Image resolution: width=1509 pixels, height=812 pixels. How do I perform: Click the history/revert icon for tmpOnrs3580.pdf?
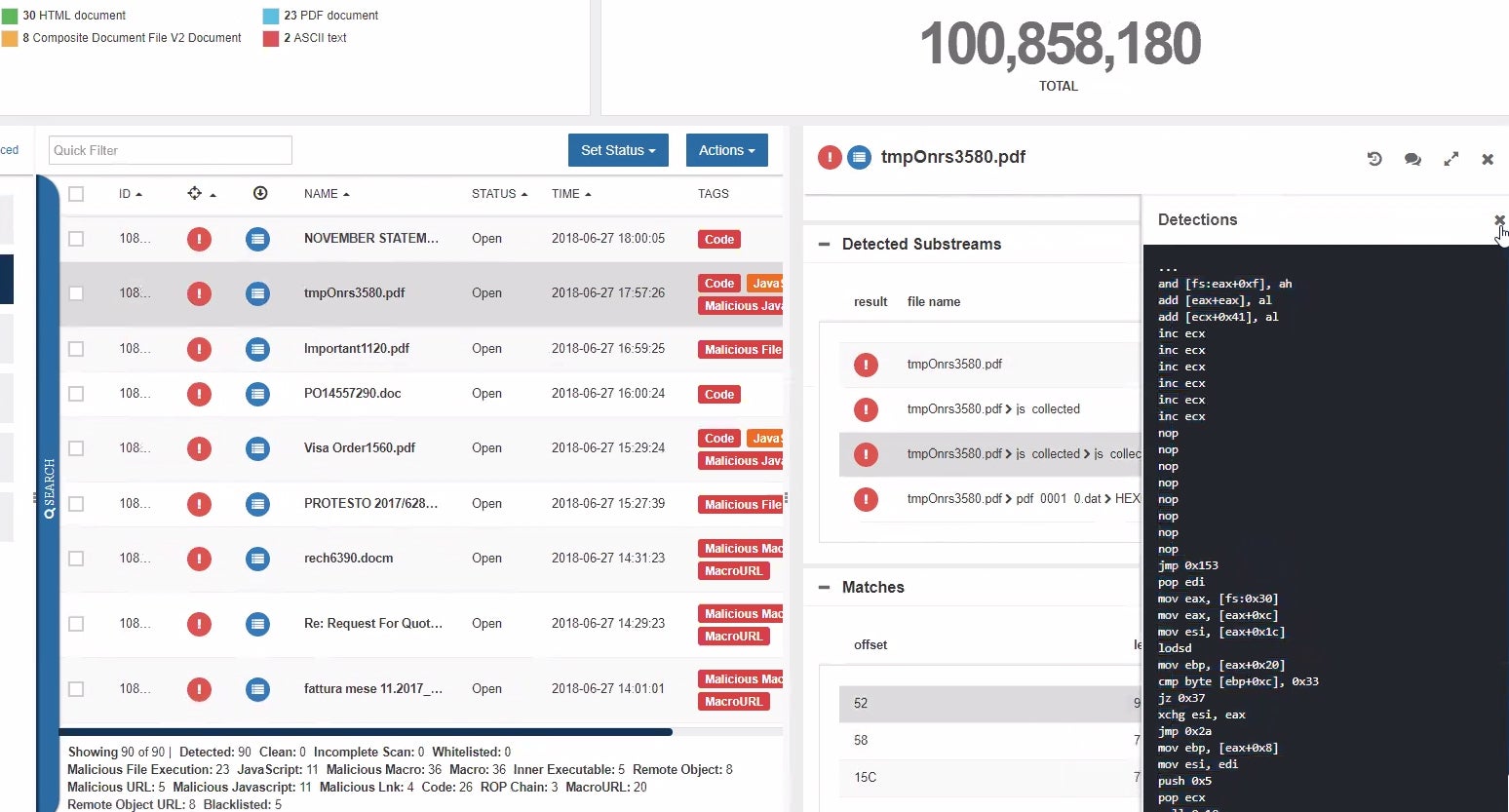1374,159
